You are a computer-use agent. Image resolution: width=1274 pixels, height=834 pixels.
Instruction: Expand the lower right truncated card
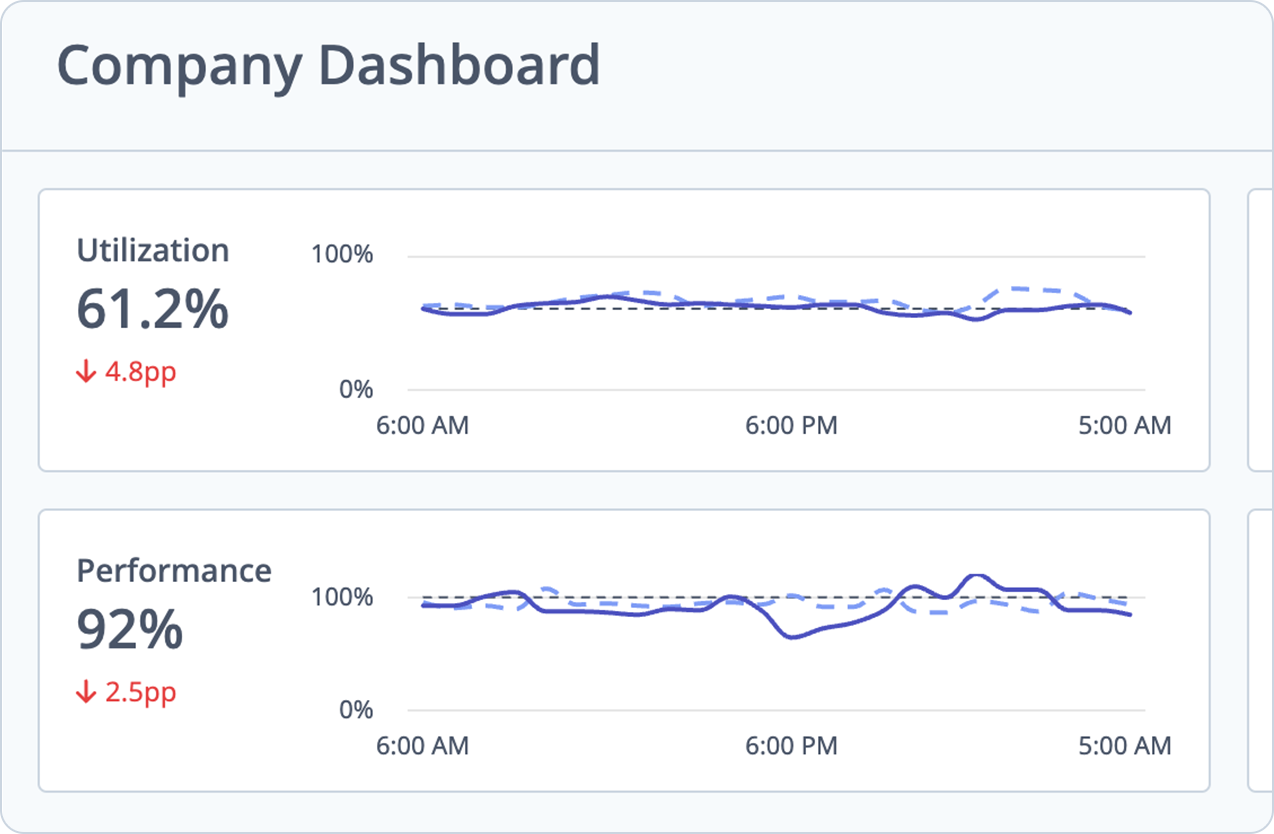click(1262, 650)
